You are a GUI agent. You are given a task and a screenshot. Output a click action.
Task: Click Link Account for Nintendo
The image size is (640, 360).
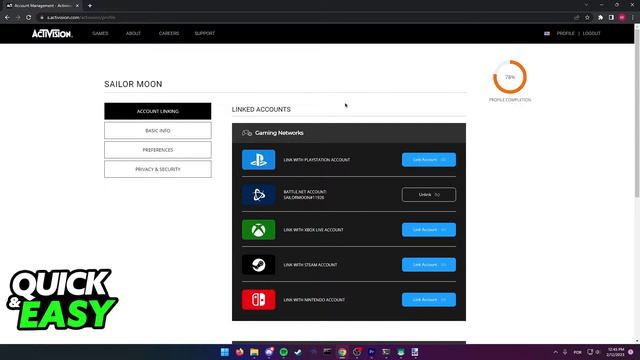[429, 300]
